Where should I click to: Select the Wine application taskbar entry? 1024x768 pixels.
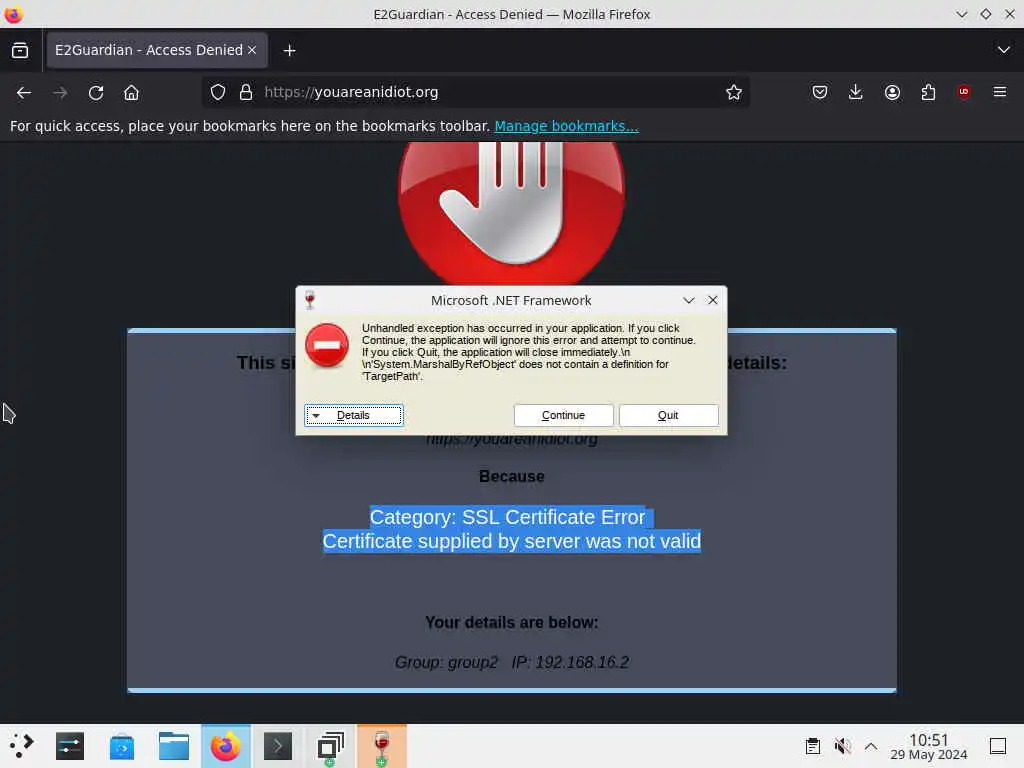(x=381, y=746)
